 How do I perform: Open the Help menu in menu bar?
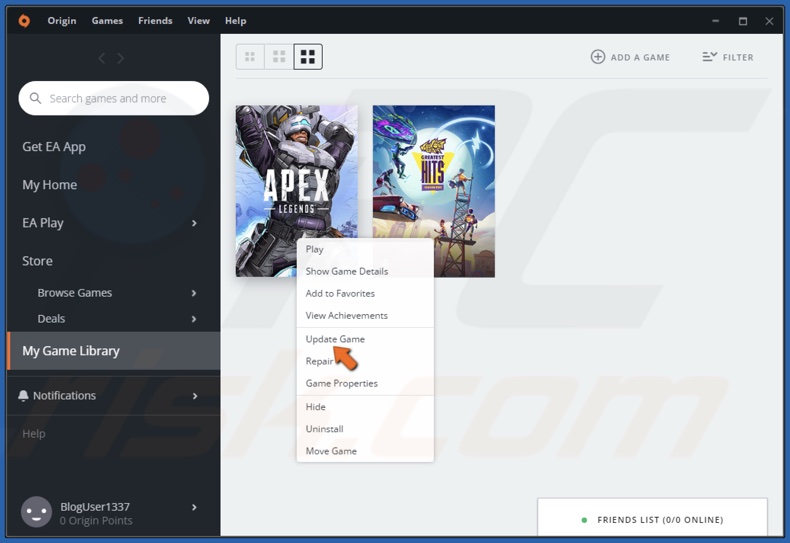235,21
